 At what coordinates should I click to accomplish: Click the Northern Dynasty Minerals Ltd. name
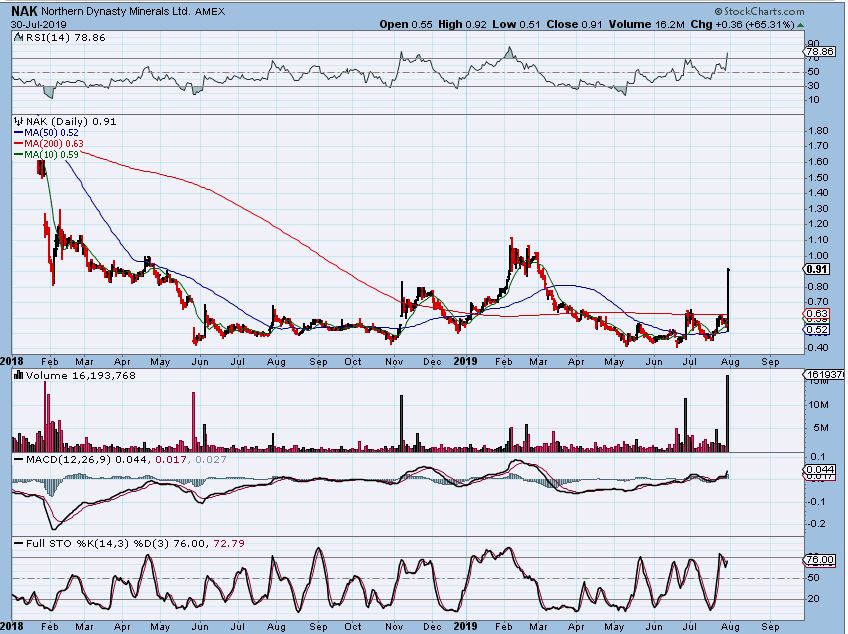click(115, 11)
